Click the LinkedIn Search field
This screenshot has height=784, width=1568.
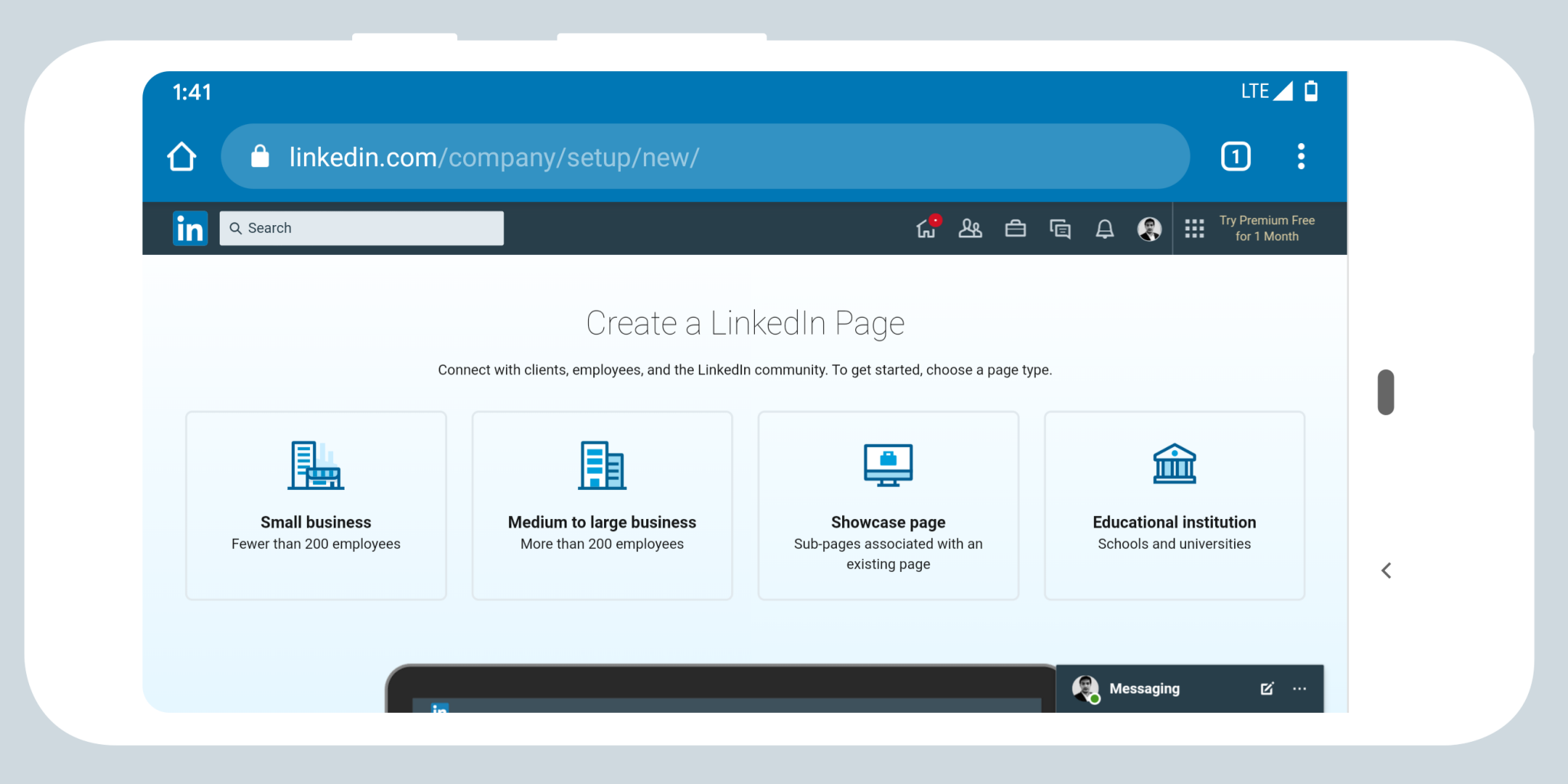coord(361,228)
